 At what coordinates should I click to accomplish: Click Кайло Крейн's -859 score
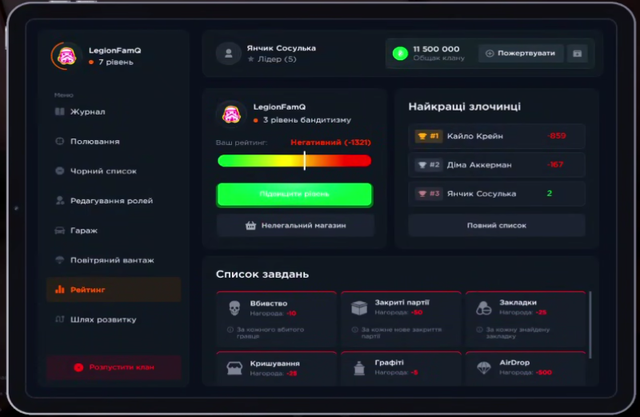[556, 136]
